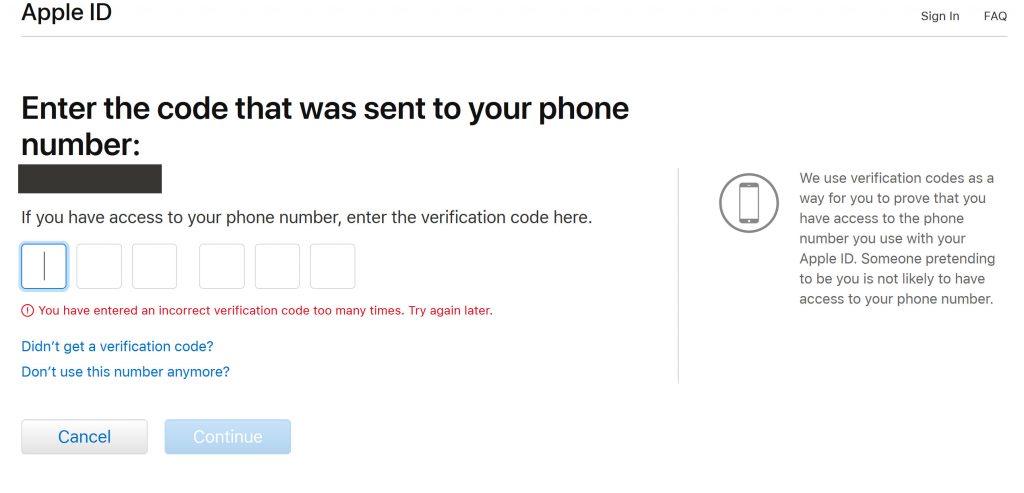Focus the third verification code digit box
This screenshot has height=493, width=1024.
(155, 266)
